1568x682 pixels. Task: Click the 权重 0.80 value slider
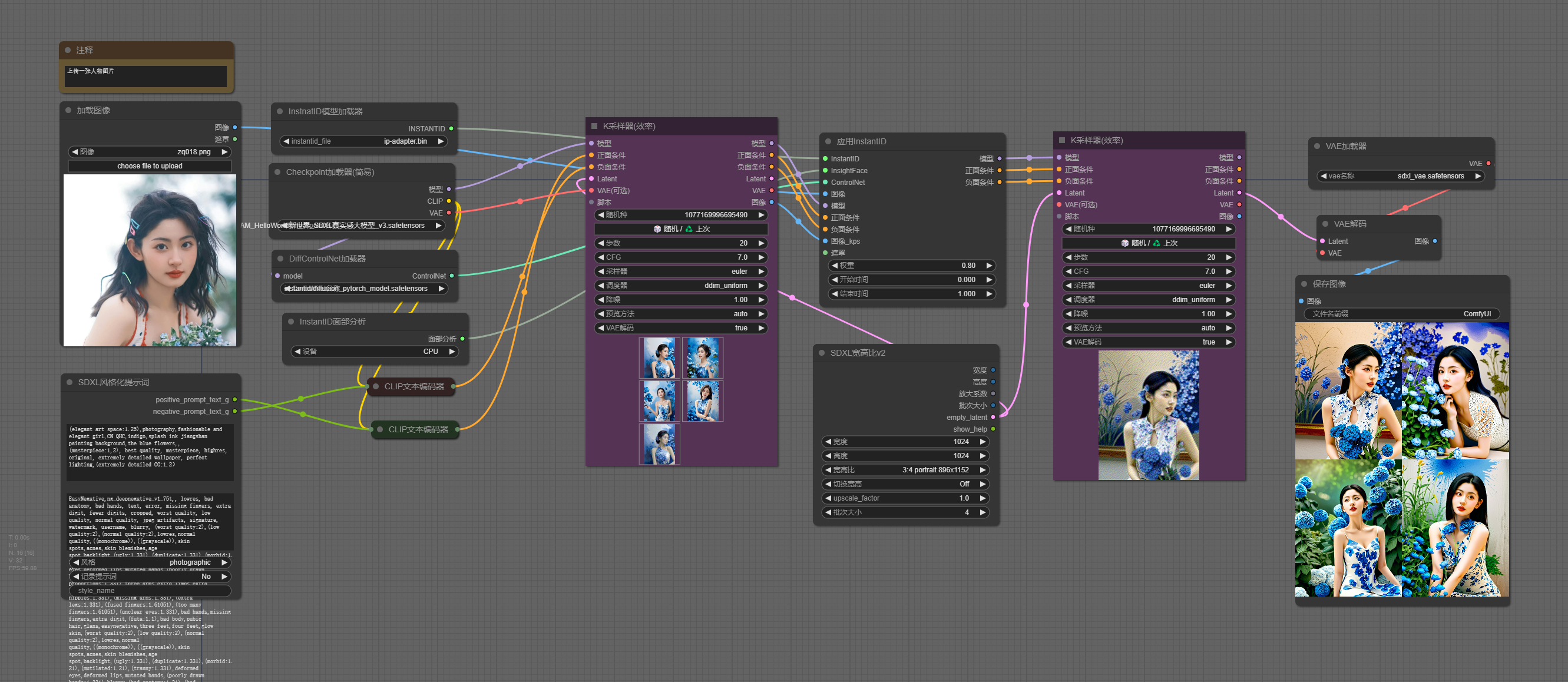[x=911, y=265]
